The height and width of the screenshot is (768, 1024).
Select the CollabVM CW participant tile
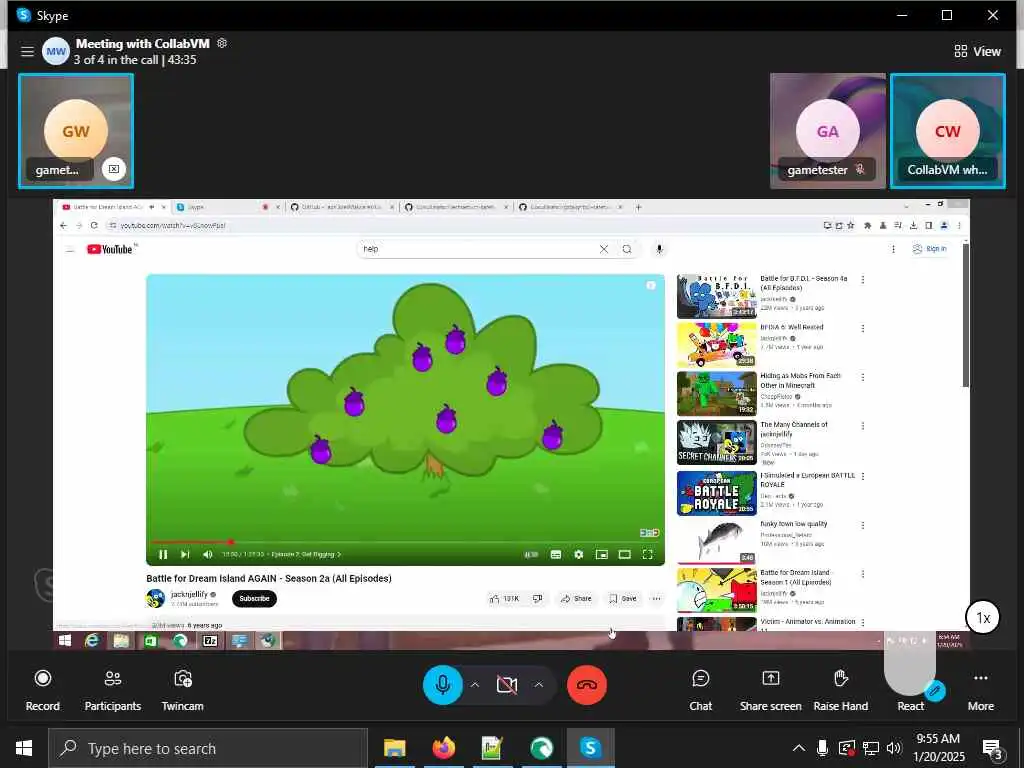(948, 131)
